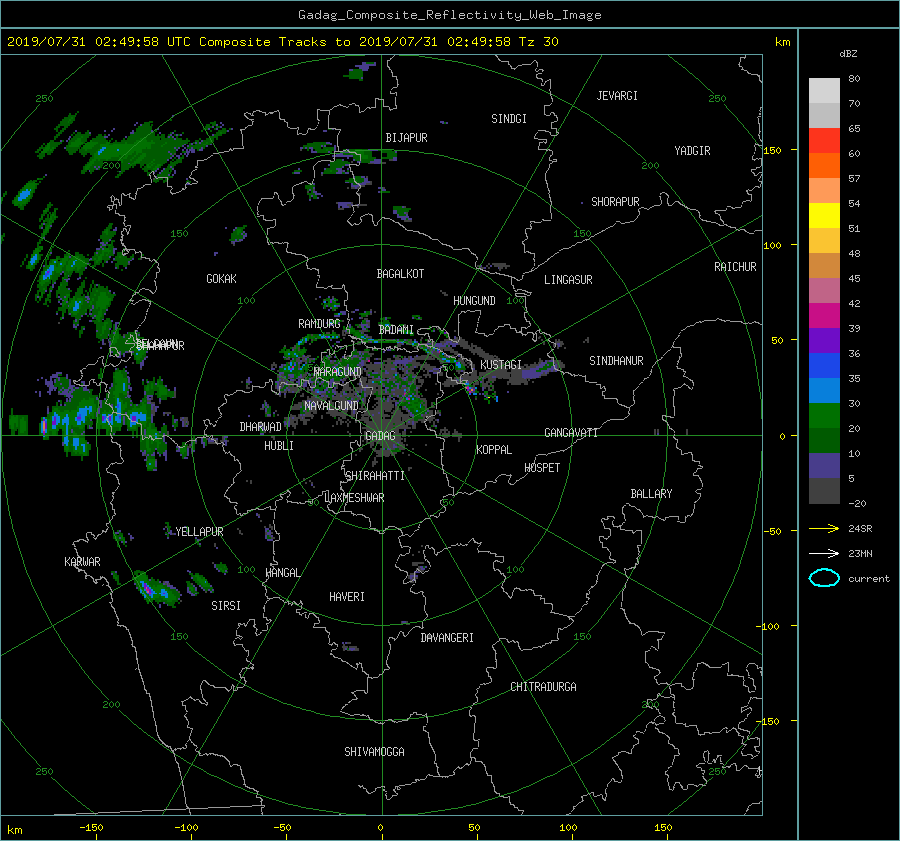Select the red 65-60 dBZ legend swatch
Image resolution: width=900 pixels, height=841 pixels.
coord(824,141)
